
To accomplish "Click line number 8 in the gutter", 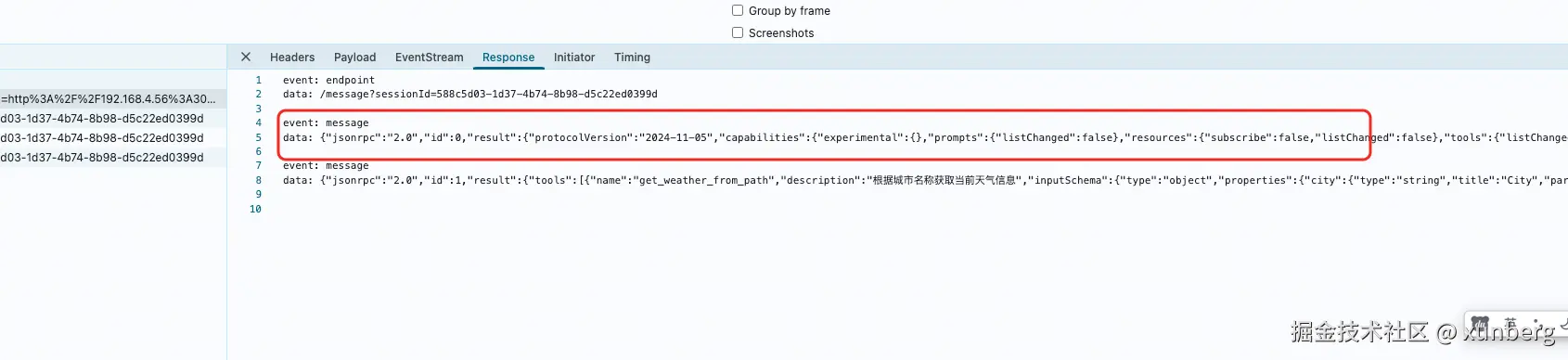I will [259, 181].
